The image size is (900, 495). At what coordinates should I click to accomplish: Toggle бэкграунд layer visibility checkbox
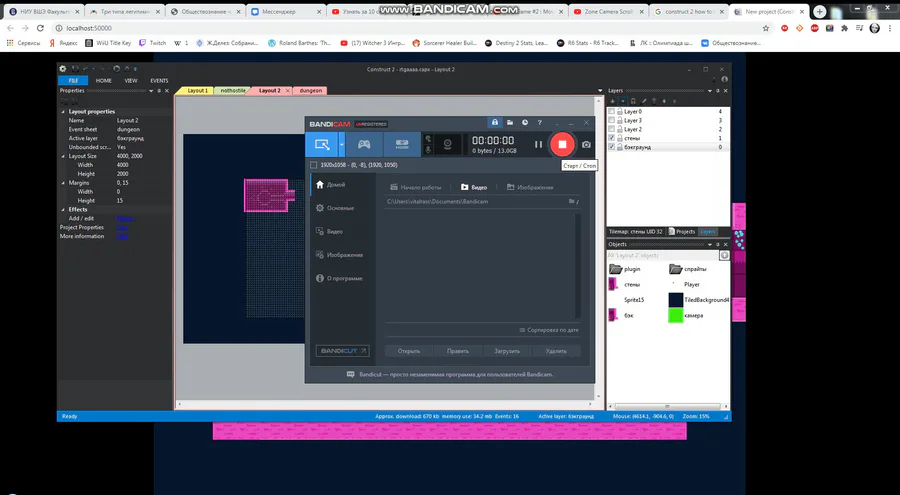point(611,147)
